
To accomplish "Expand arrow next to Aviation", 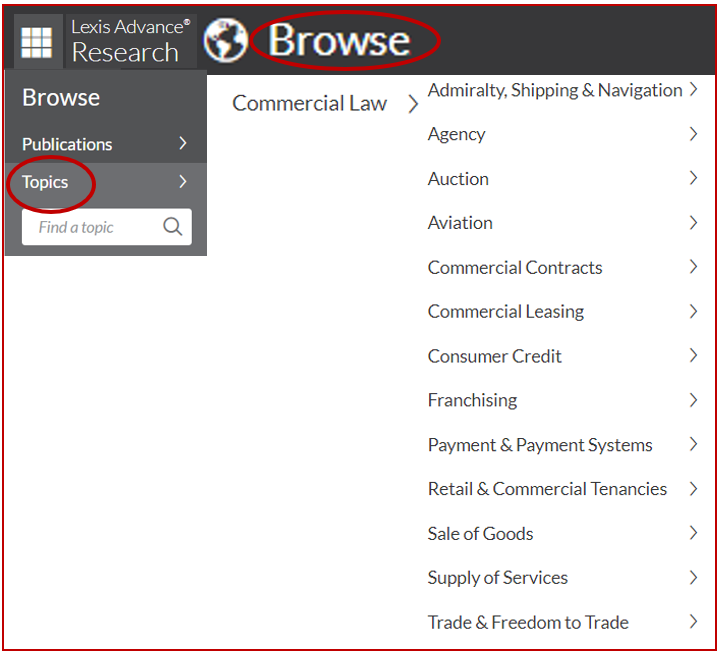I will 693,223.
